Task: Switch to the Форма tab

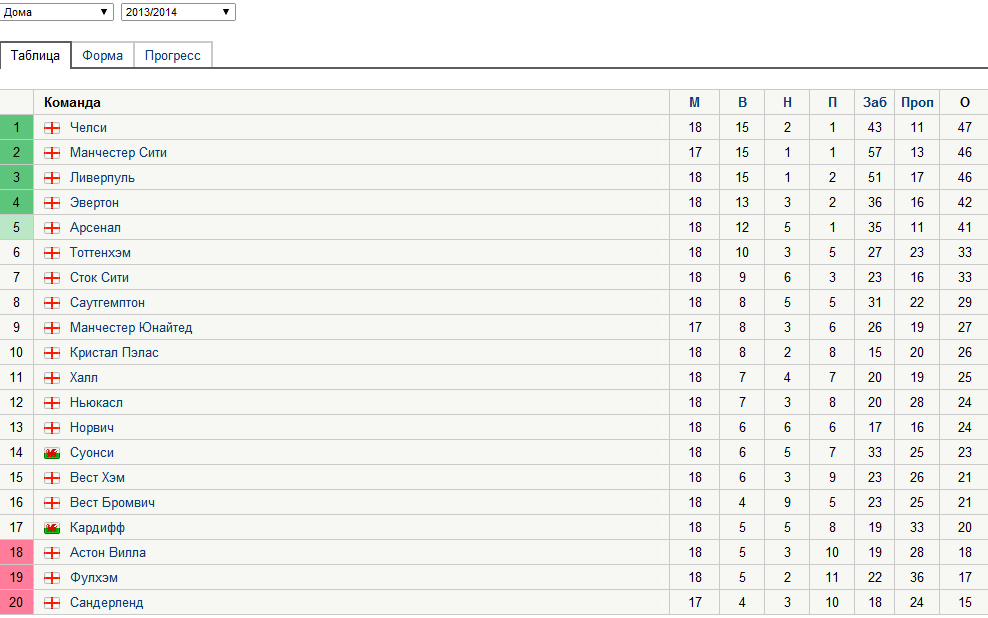Action: [101, 56]
